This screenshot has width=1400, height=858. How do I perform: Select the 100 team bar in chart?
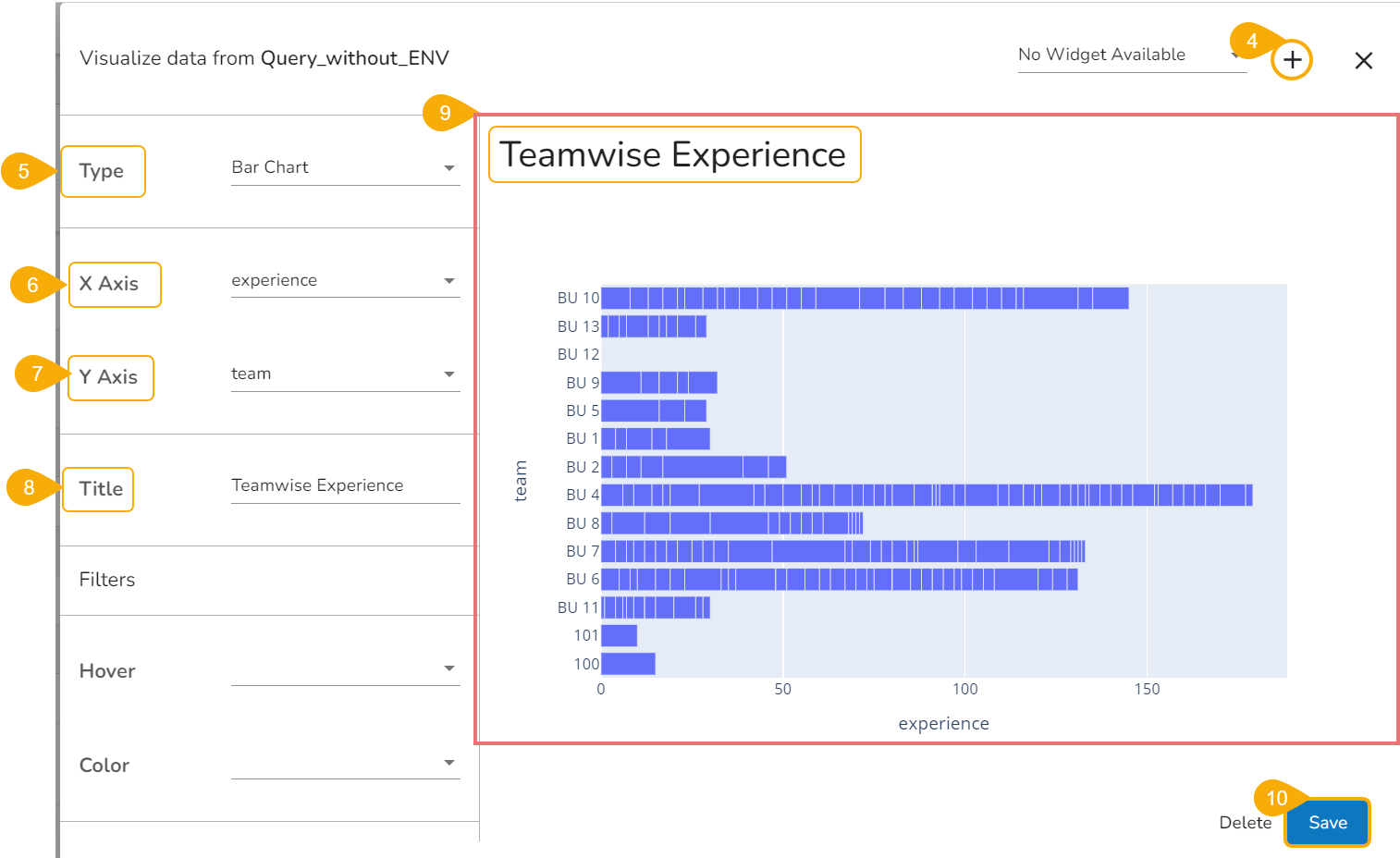(x=628, y=664)
